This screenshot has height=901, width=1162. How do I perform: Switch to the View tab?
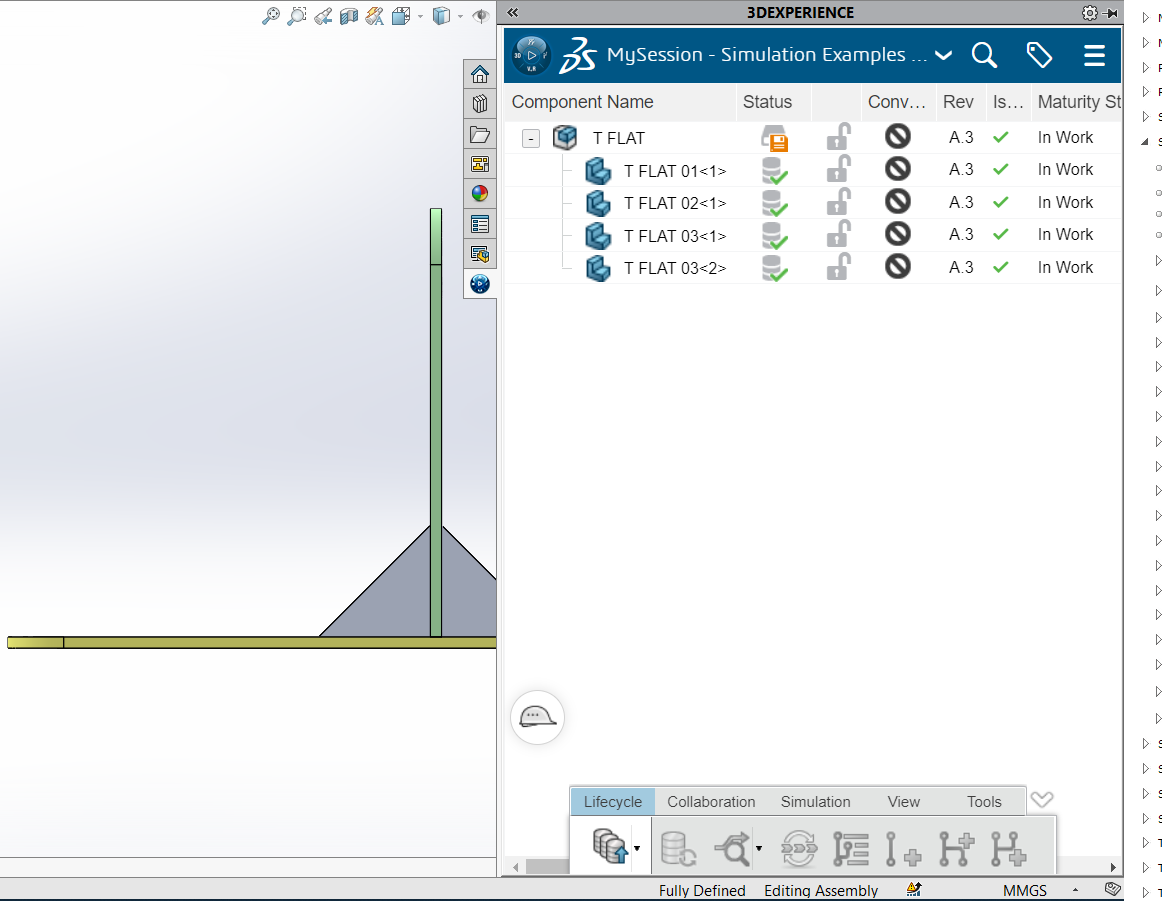pyautogui.click(x=903, y=802)
